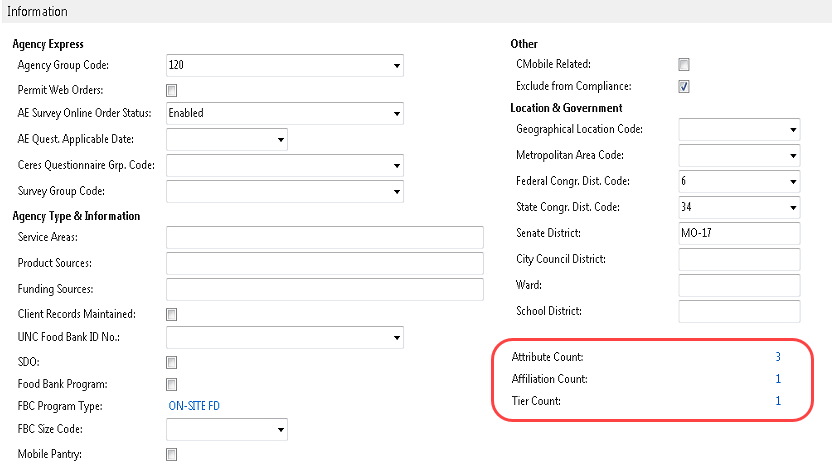Viewport: 832px width, 466px height.
Task: Enable the Client Records Maintained checkbox
Action: pos(171,314)
